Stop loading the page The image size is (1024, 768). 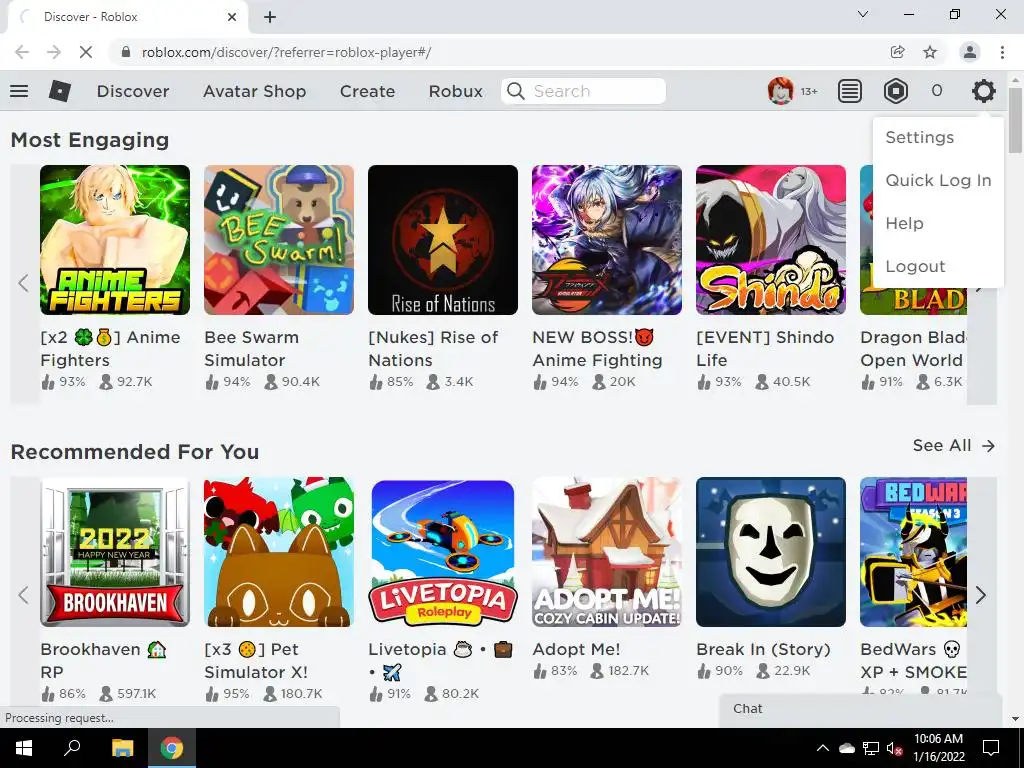coord(86,52)
